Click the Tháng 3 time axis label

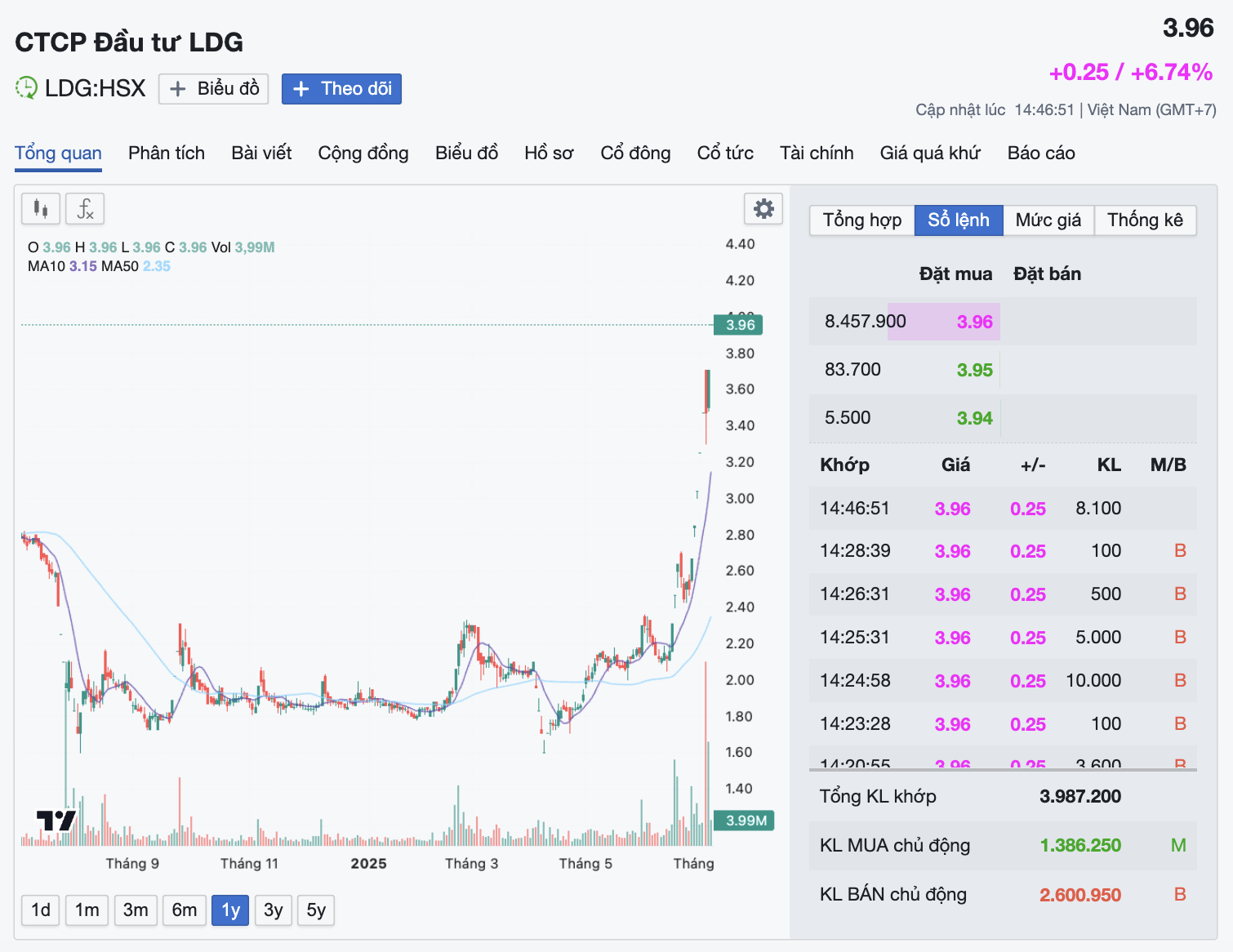tap(471, 864)
